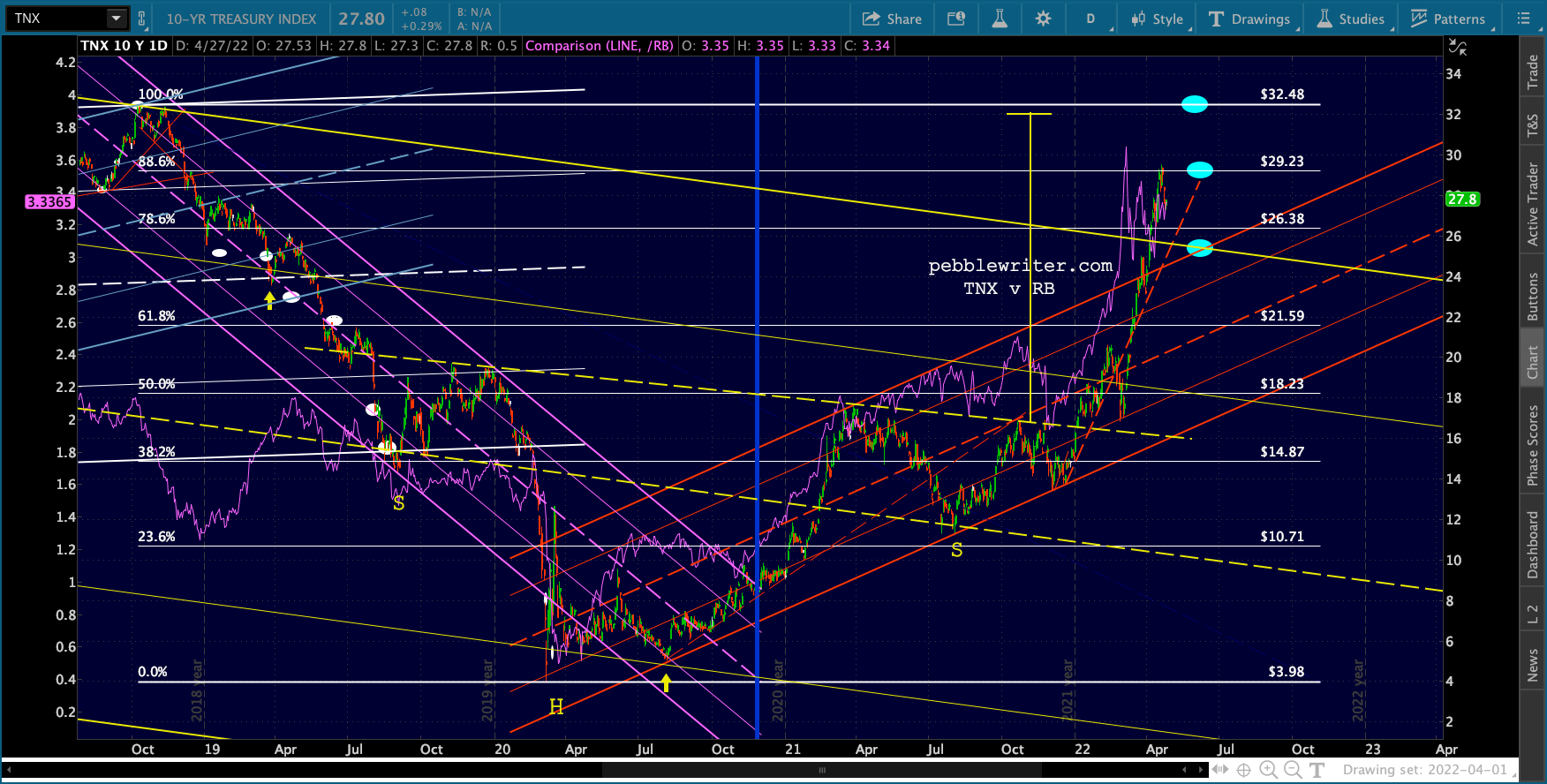Open chart settings gear icon
The image size is (1547, 784).
[x=1043, y=19]
